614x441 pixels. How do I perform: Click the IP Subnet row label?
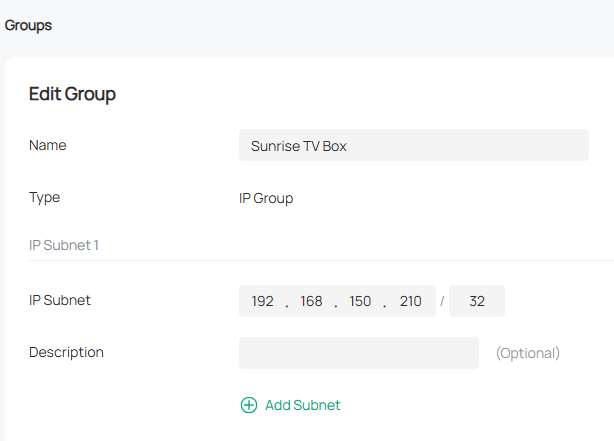60,300
